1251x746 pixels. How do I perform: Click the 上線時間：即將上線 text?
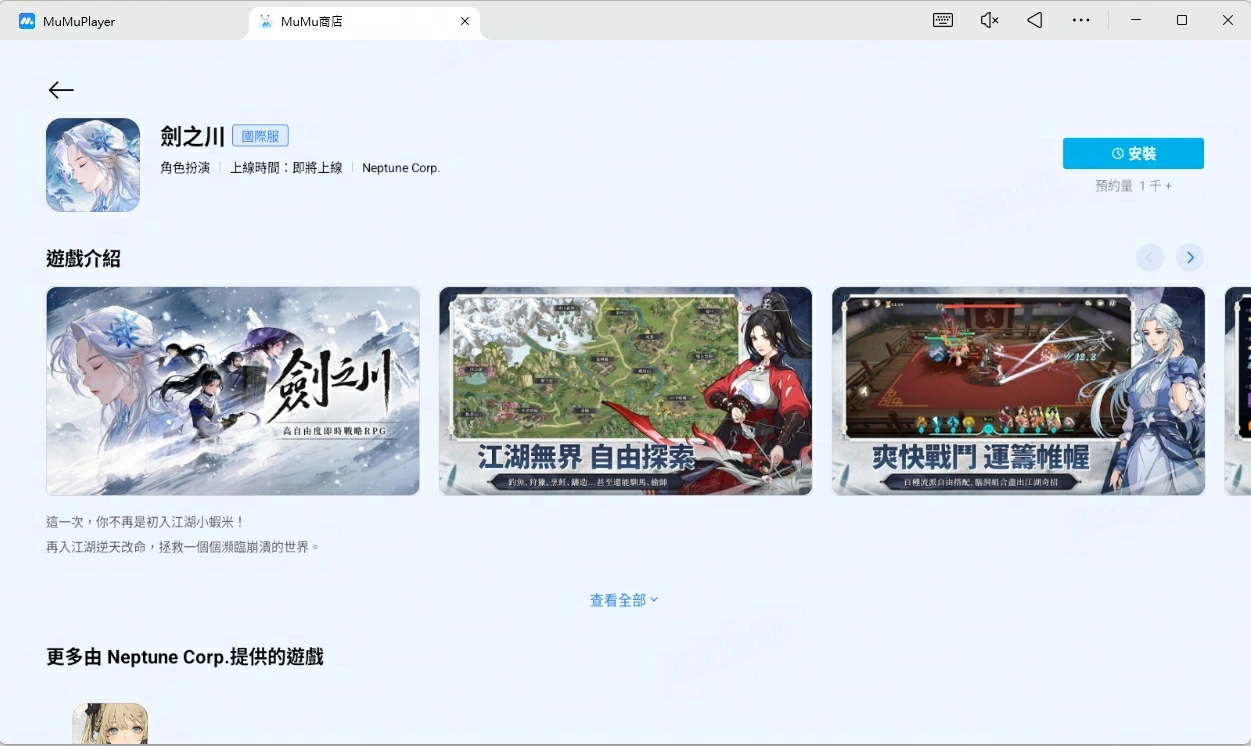pyautogui.click(x=286, y=168)
